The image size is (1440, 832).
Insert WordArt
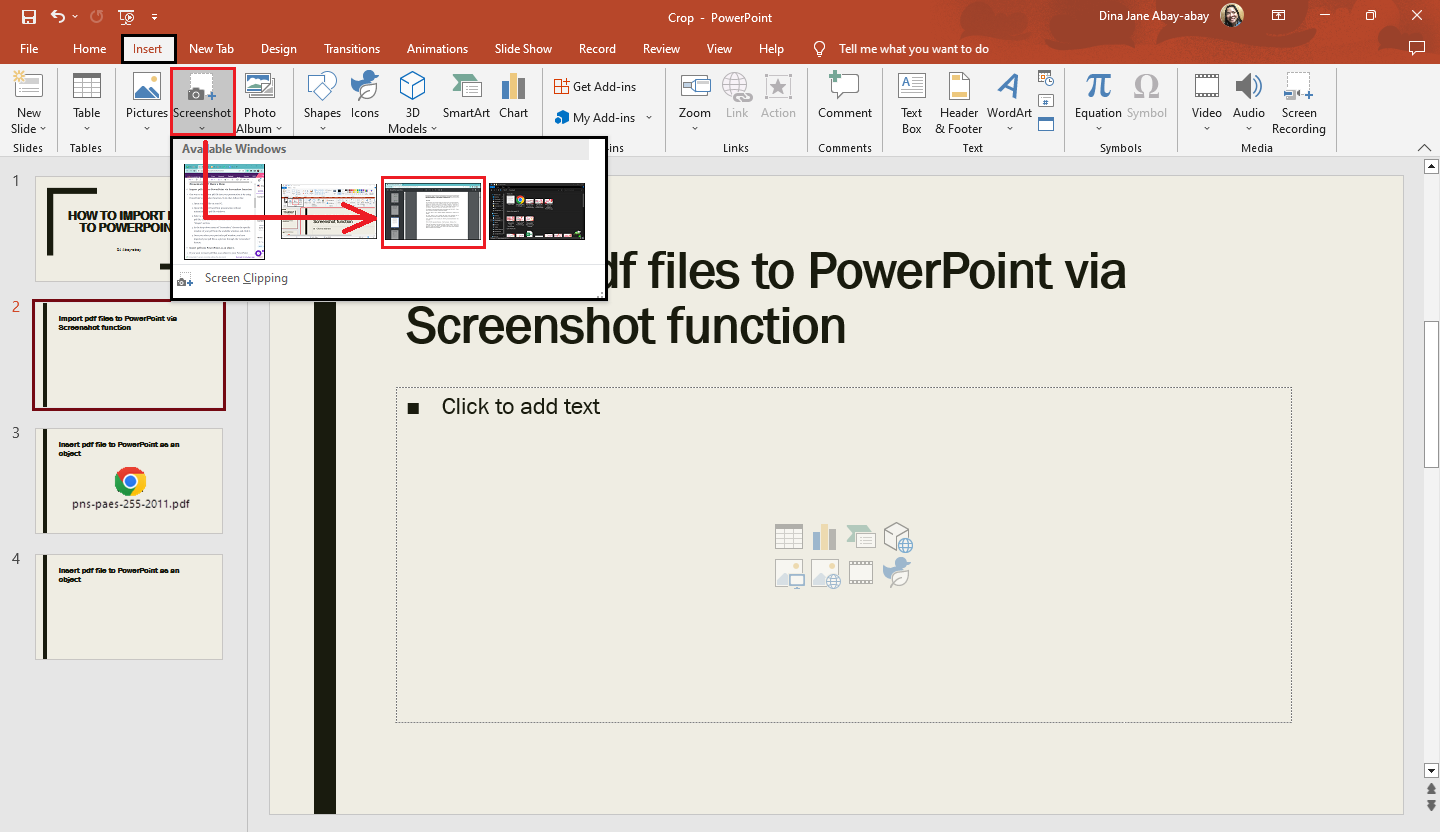click(1009, 100)
